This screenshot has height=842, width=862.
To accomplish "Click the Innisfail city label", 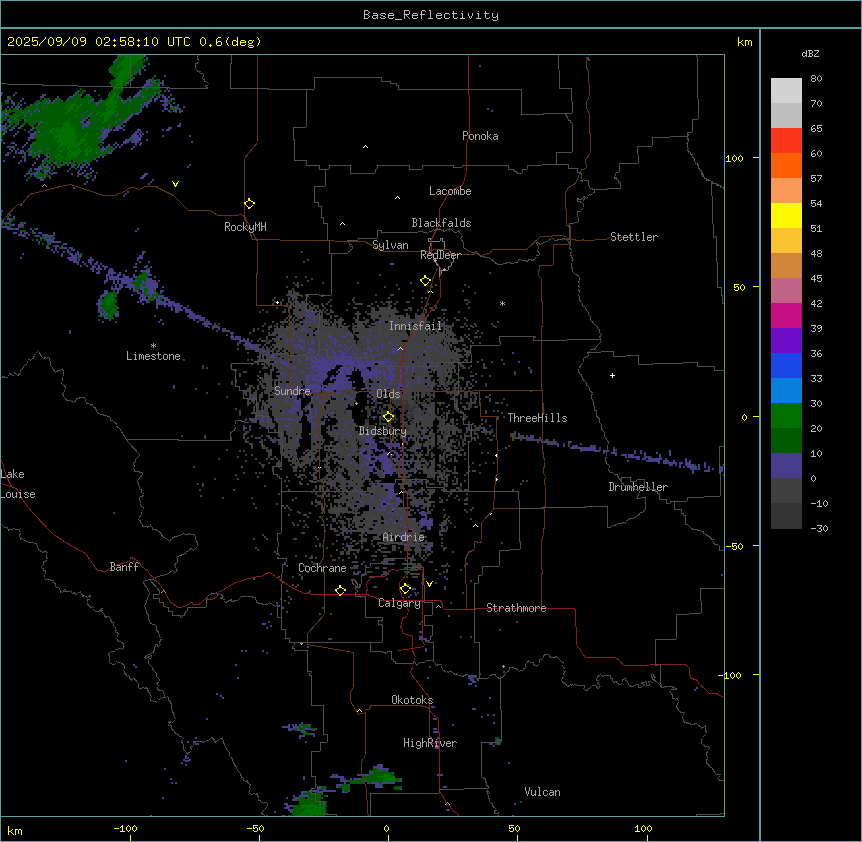I will coord(415,326).
